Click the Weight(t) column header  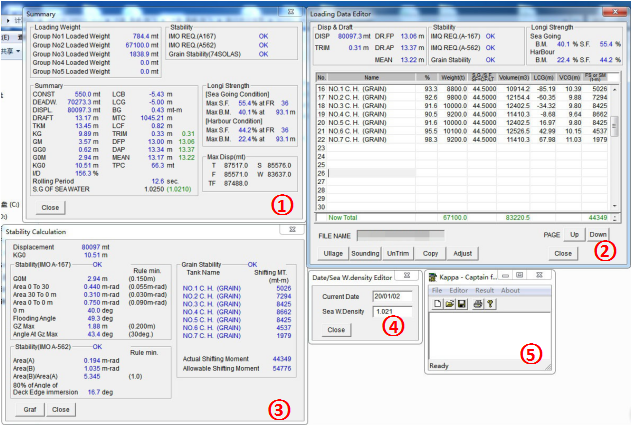(x=453, y=77)
